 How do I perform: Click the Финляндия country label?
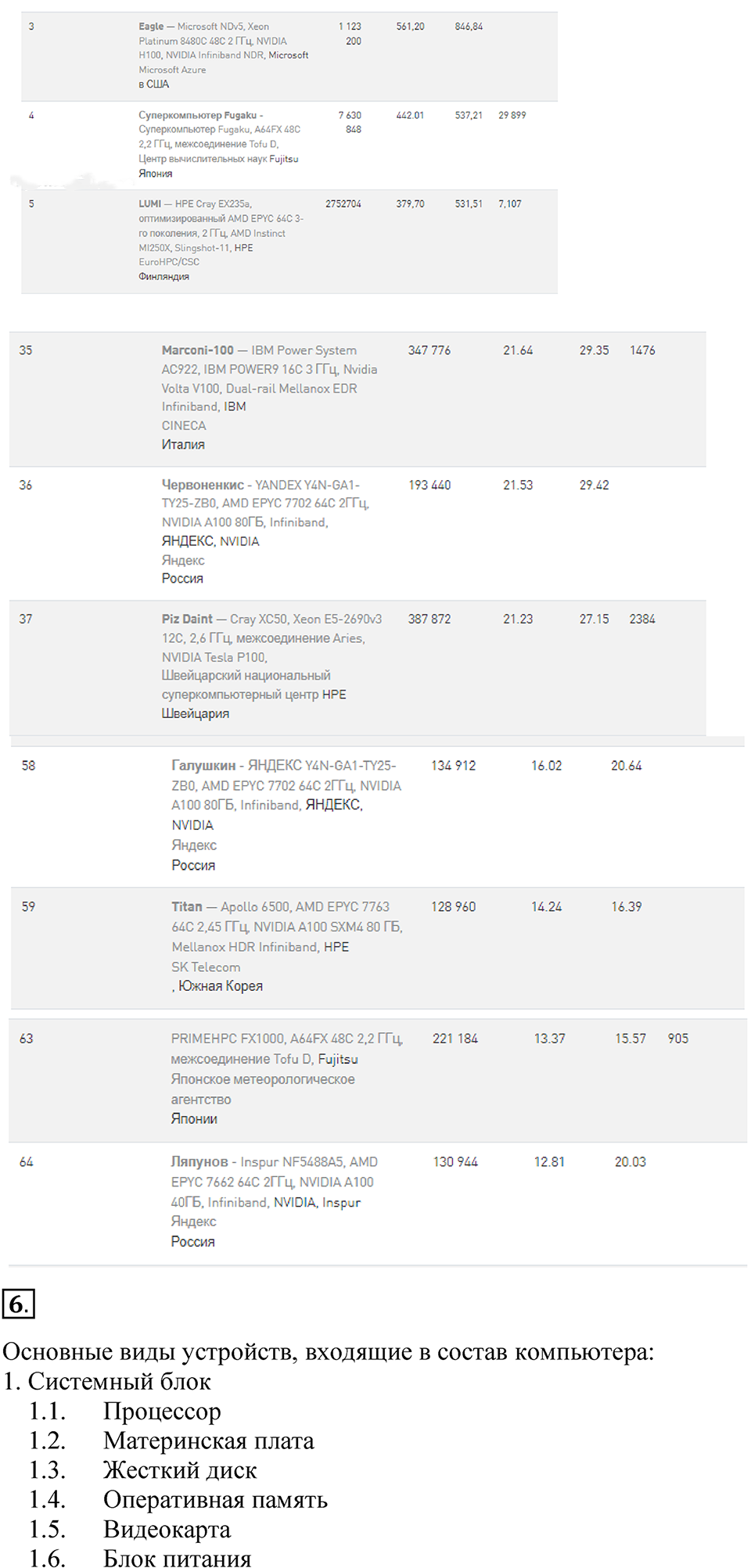(163, 276)
